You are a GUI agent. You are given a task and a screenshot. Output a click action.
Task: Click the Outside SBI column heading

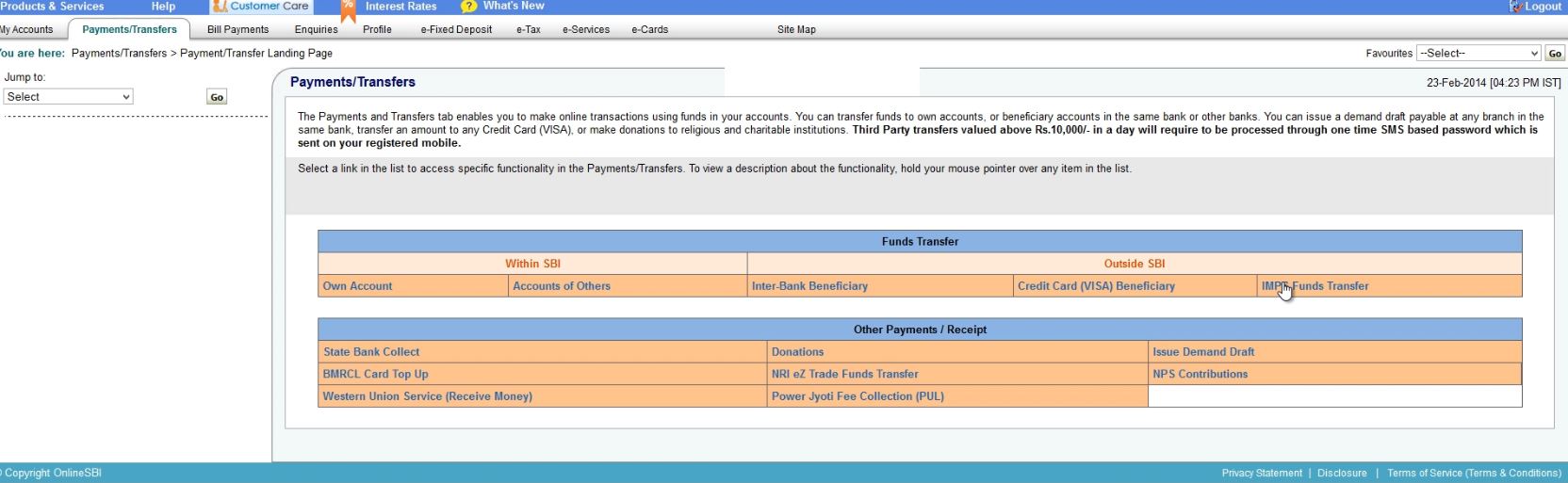pyautogui.click(x=1135, y=265)
